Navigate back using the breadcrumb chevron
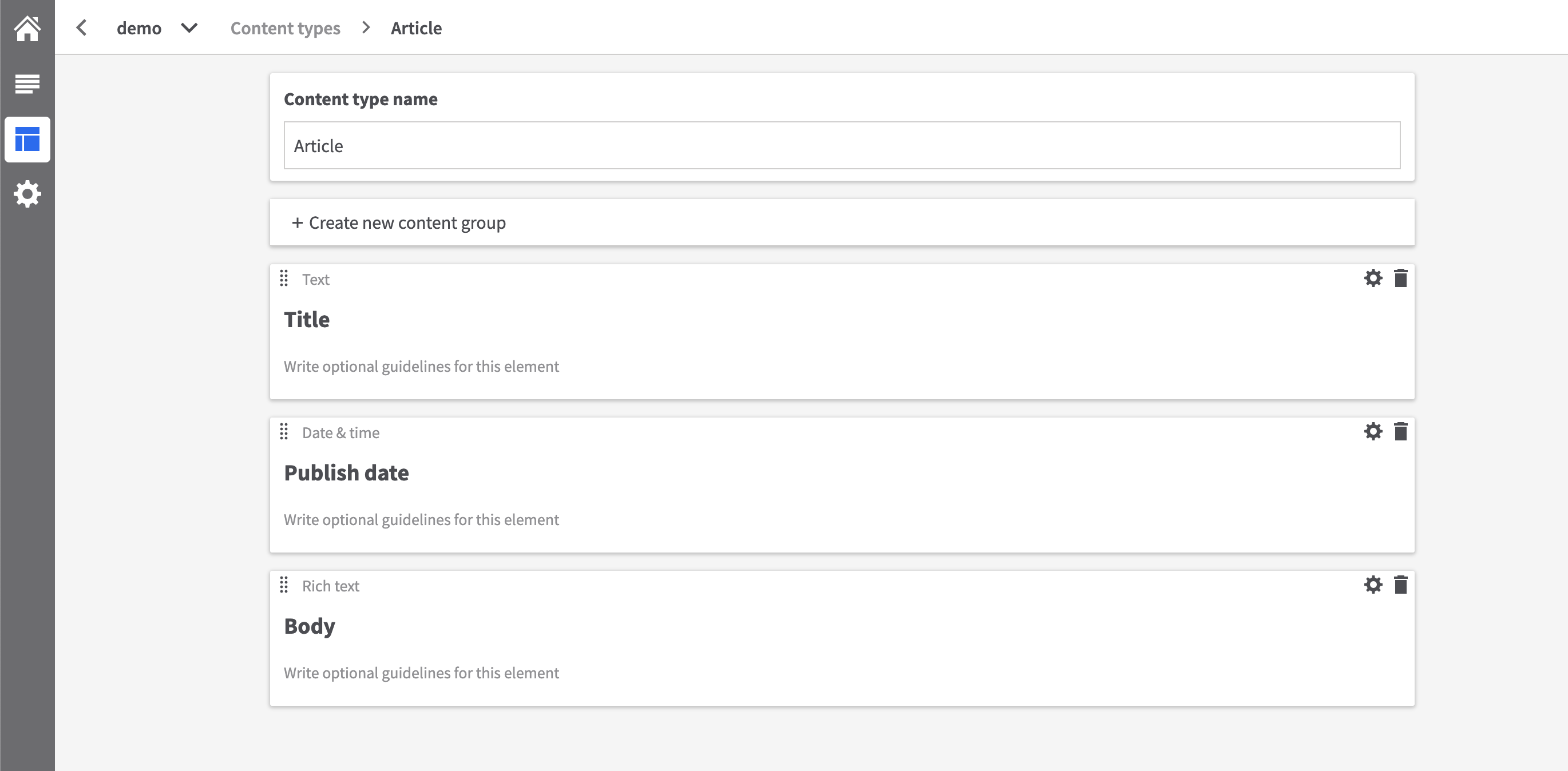Viewport: 1568px width, 771px height. [82, 27]
